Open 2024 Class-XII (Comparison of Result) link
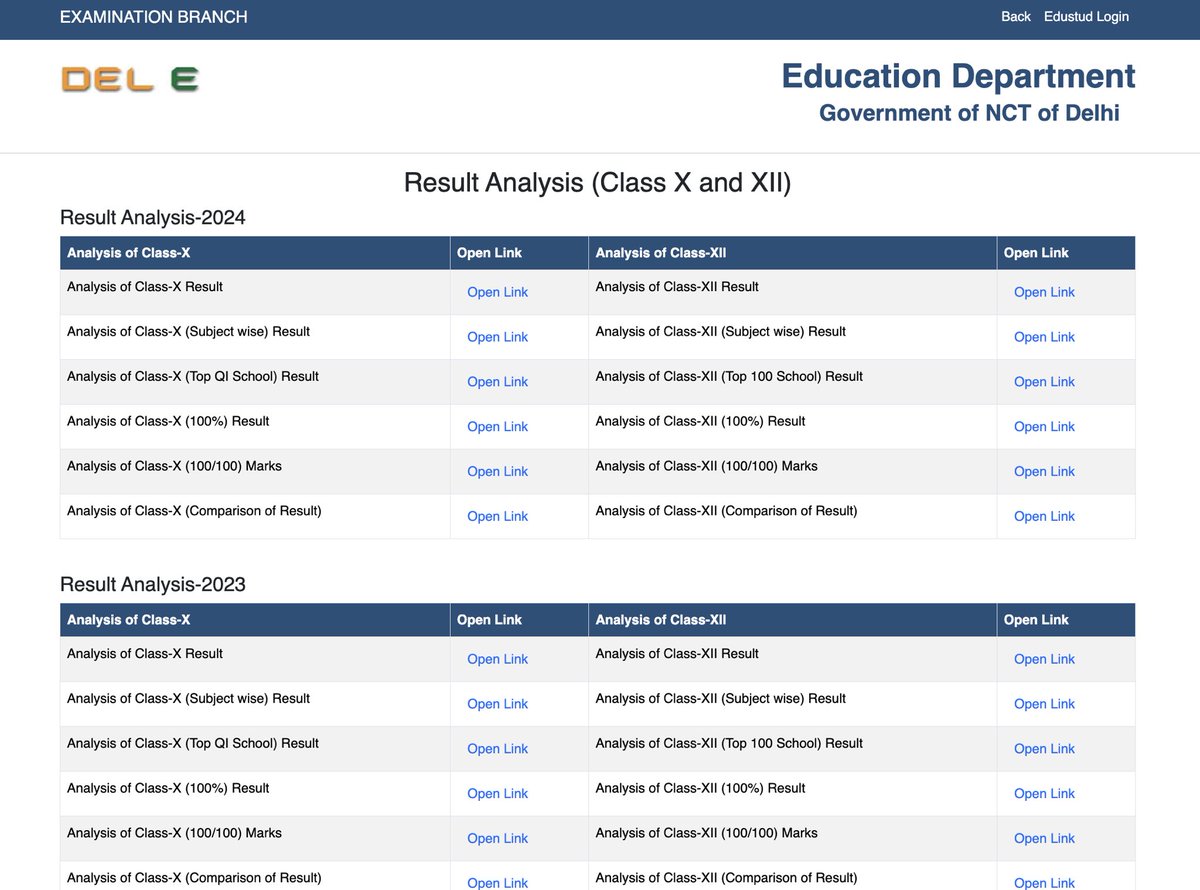 (1044, 517)
